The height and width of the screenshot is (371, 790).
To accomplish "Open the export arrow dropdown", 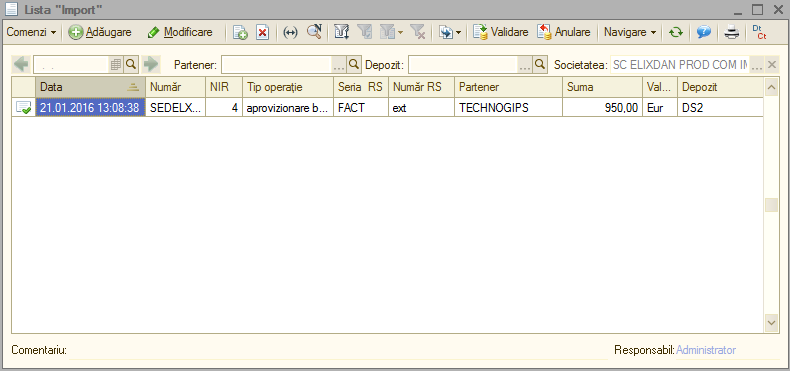I will tap(449, 33).
